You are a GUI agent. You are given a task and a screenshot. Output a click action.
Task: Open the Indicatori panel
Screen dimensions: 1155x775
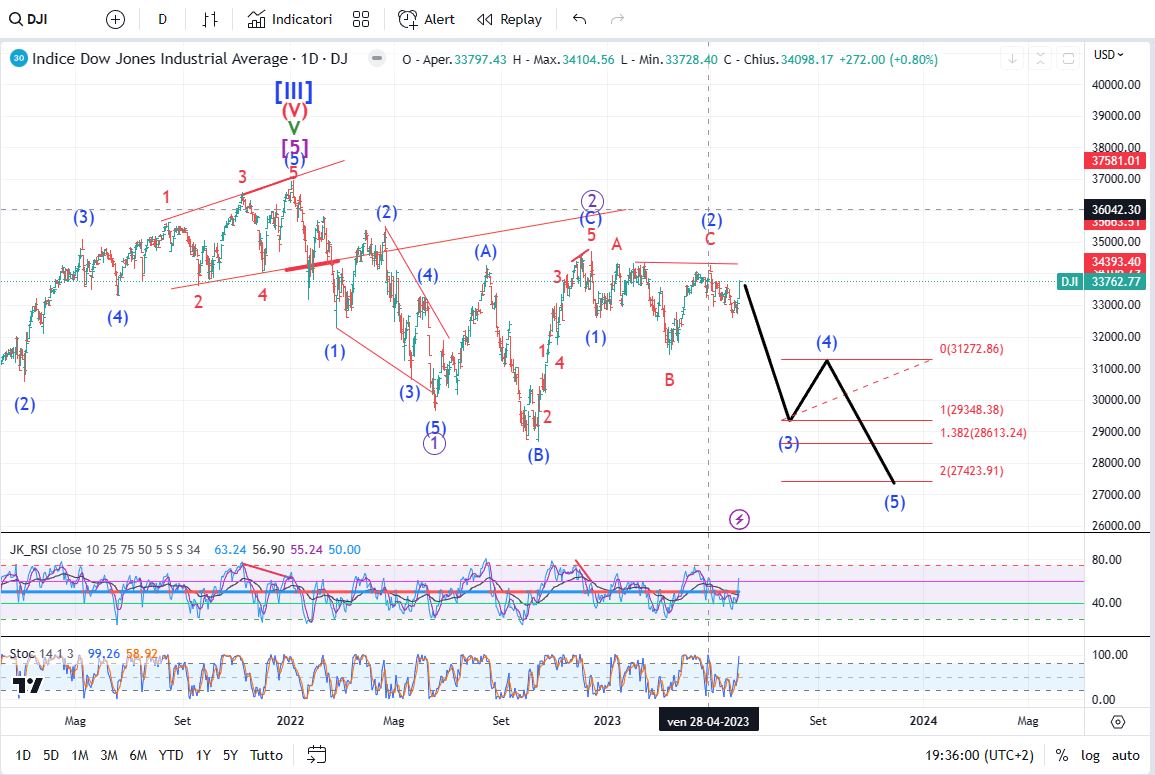[289, 19]
